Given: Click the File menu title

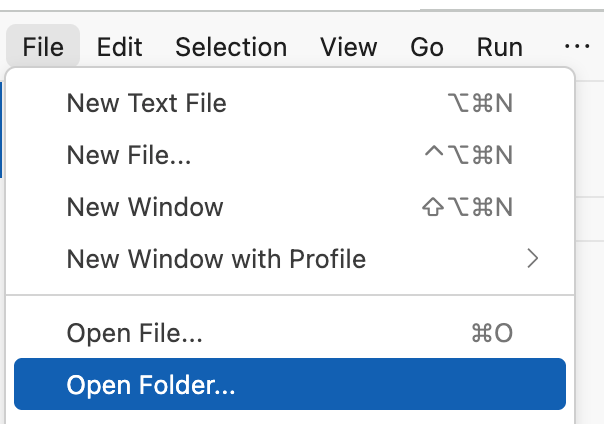Looking at the screenshot, I should point(43,47).
